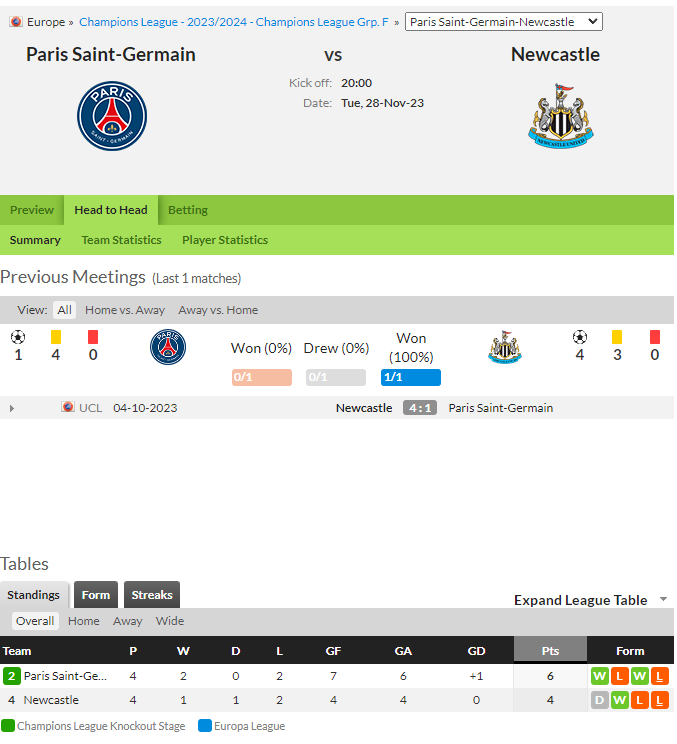Click the UCL competition icon in match row
This screenshot has width=677, height=744.
point(68,407)
